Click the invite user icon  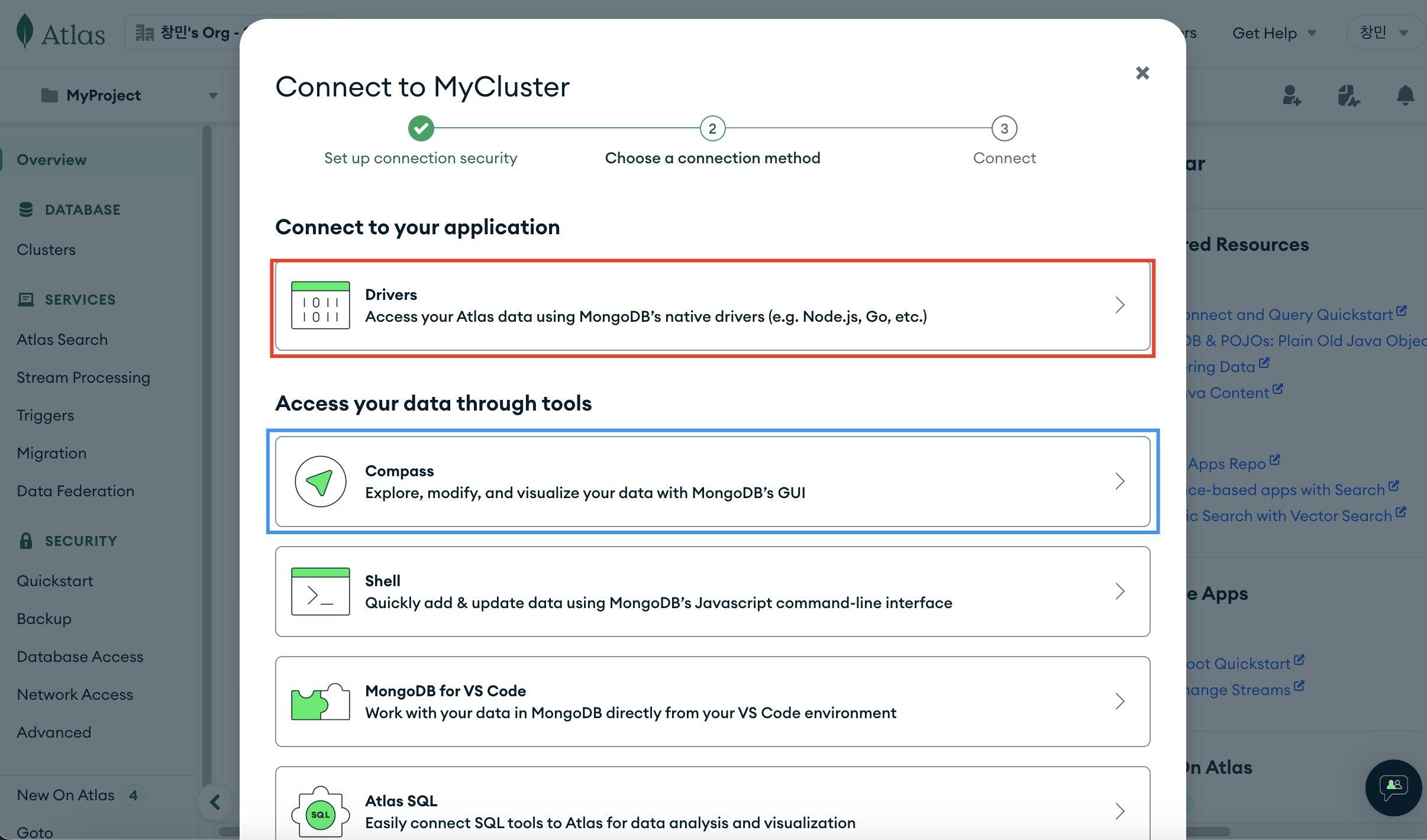tap(1292, 95)
